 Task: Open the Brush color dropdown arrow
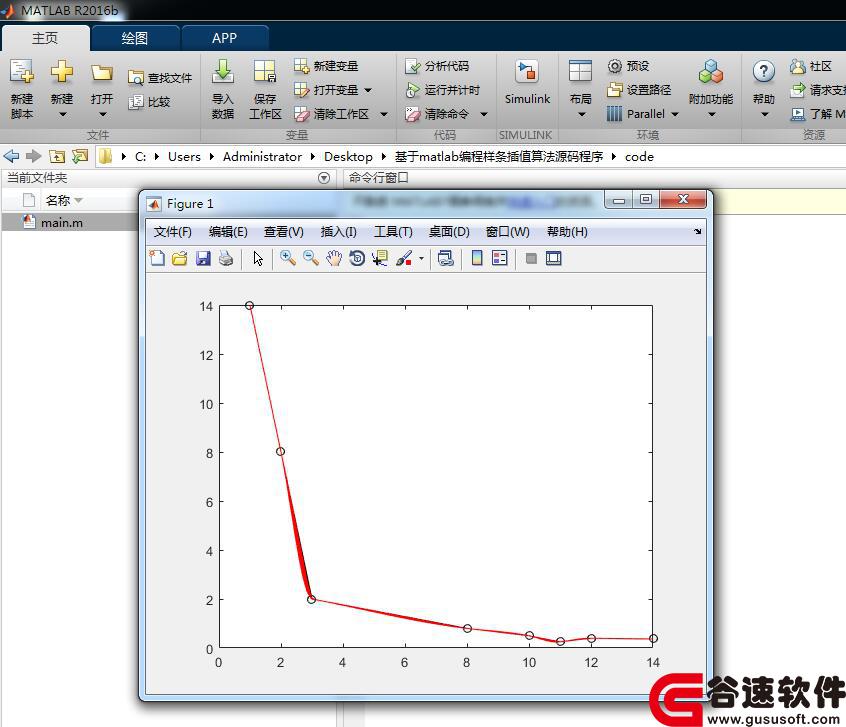(x=421, y=259)
